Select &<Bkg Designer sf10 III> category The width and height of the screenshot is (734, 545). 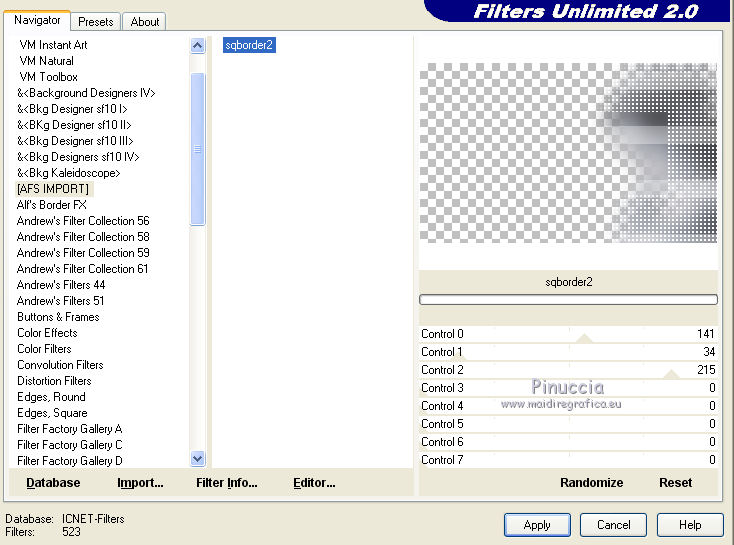coord(75,141)
